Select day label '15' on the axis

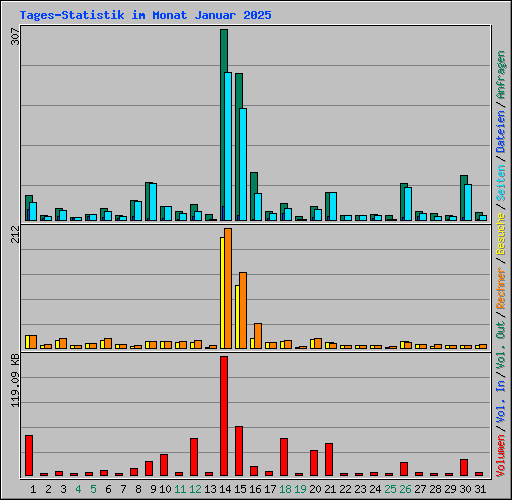point(240,489)
